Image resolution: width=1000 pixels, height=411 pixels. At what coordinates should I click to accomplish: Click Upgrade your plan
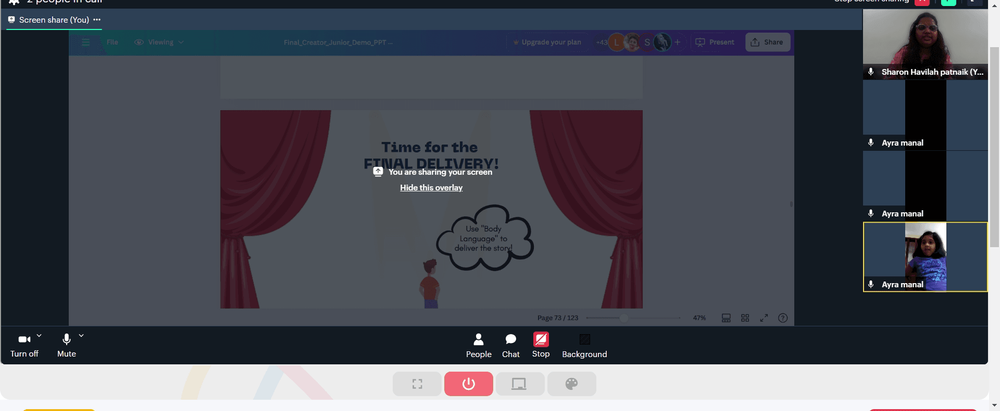547,42
